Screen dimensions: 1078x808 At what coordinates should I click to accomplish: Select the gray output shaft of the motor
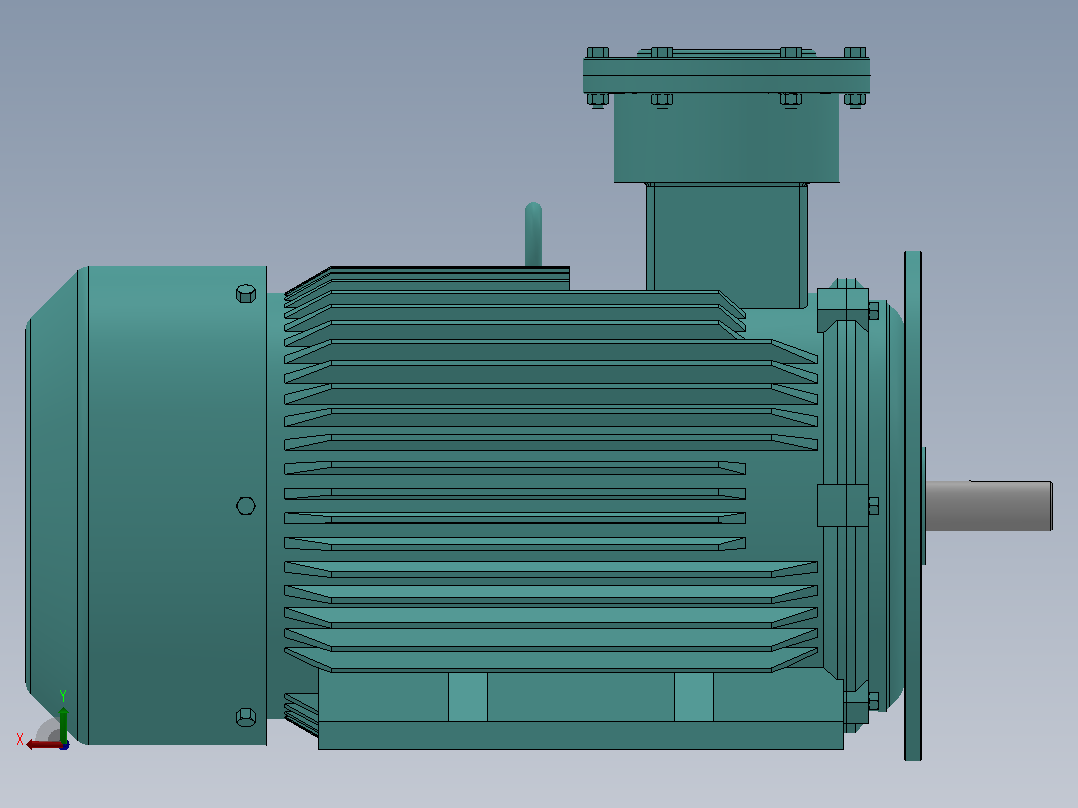(x=989, y=505)
